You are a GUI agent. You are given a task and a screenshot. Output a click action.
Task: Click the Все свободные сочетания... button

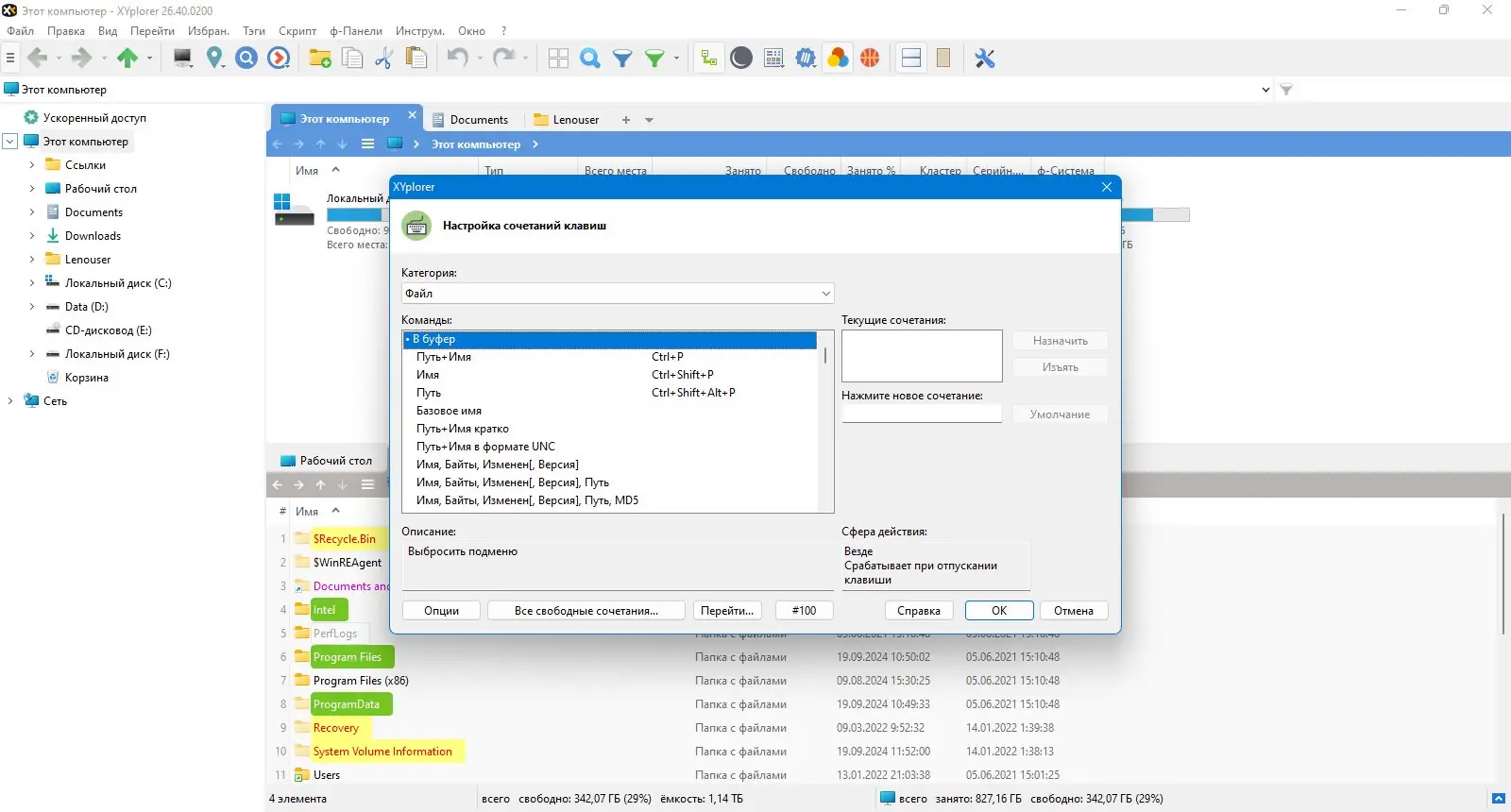click(586, 611)
